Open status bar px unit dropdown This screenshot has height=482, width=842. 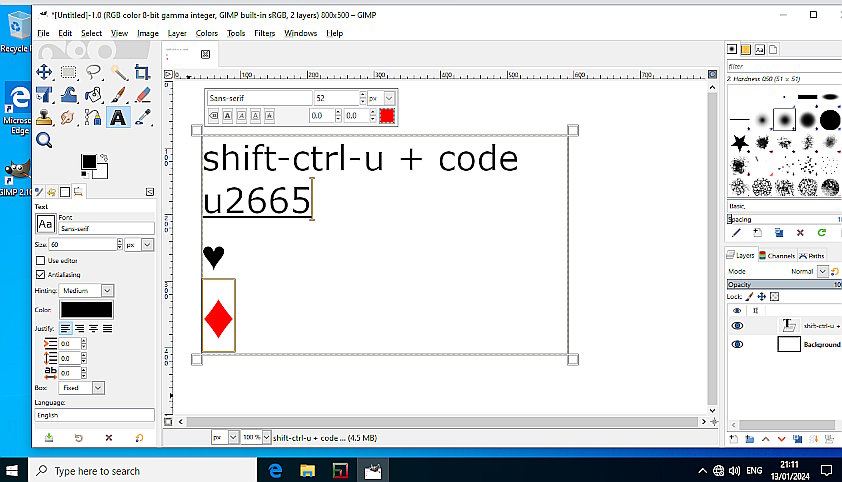[233, 437]
